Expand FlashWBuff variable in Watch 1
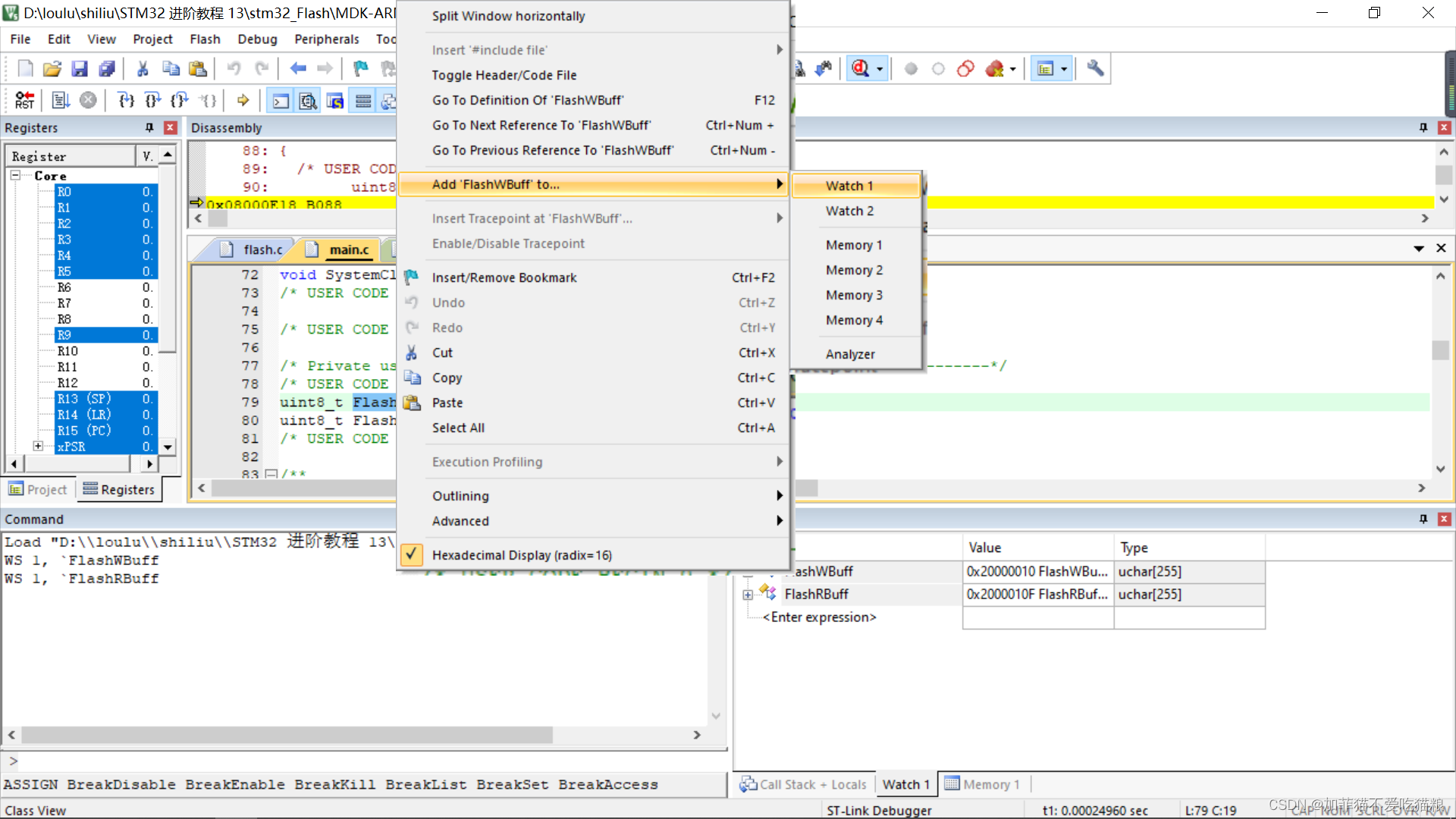This screenshot has height=819, width=1456. [749, 571]
